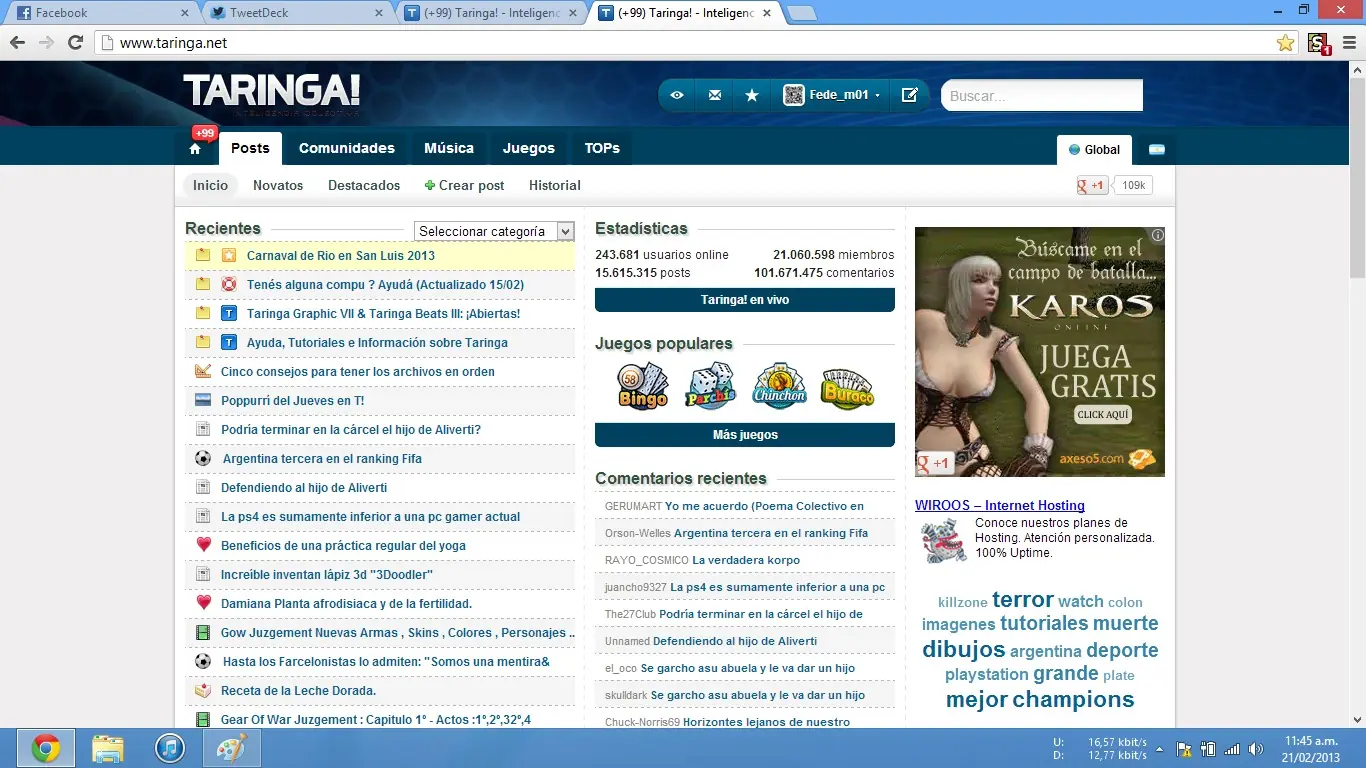This screenshot has height=768, width=1366.
Task: Open post Argentina tercera en el ranking Fifa
Action: [322, 458]
